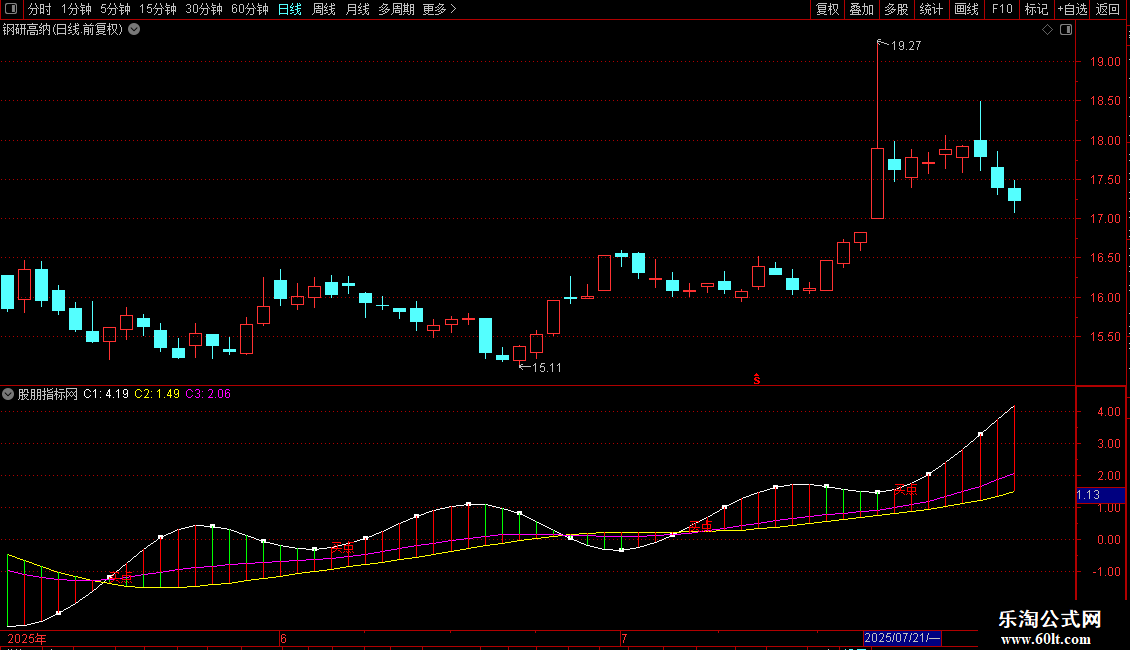Click the C2: 1.49 indicator value
Image resolution: width=1130 pixels, height=650 pixels.
[157, 394]
